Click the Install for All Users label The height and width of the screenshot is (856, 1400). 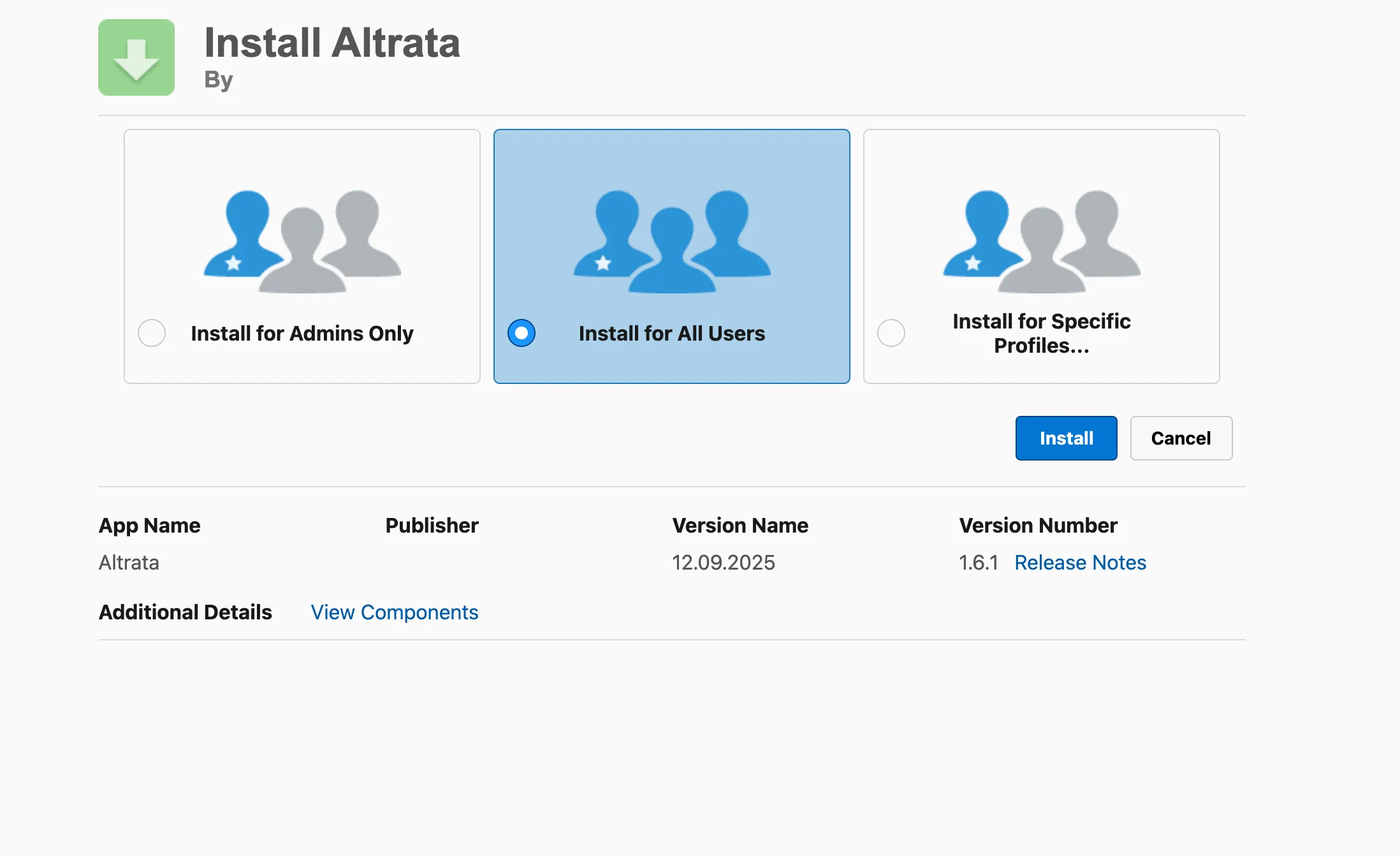pyautogui.click(x=672, y=334)
